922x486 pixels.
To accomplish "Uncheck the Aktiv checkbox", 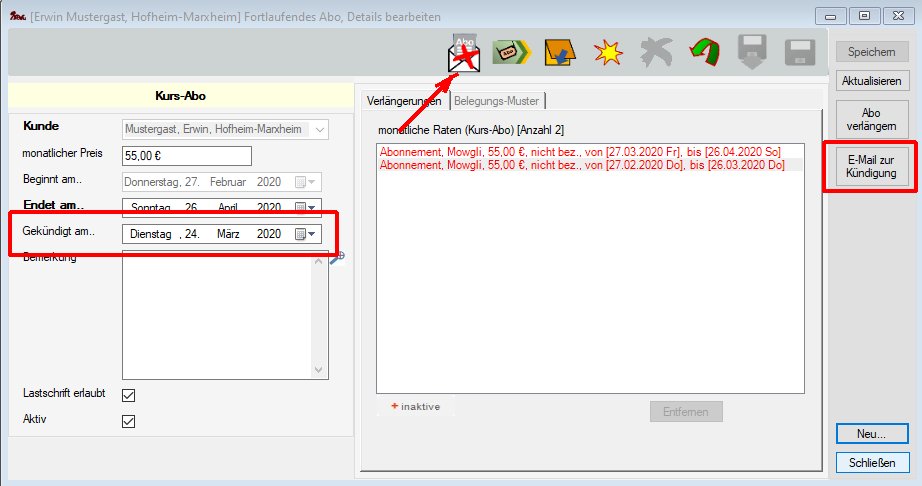I will coord(128,421).
